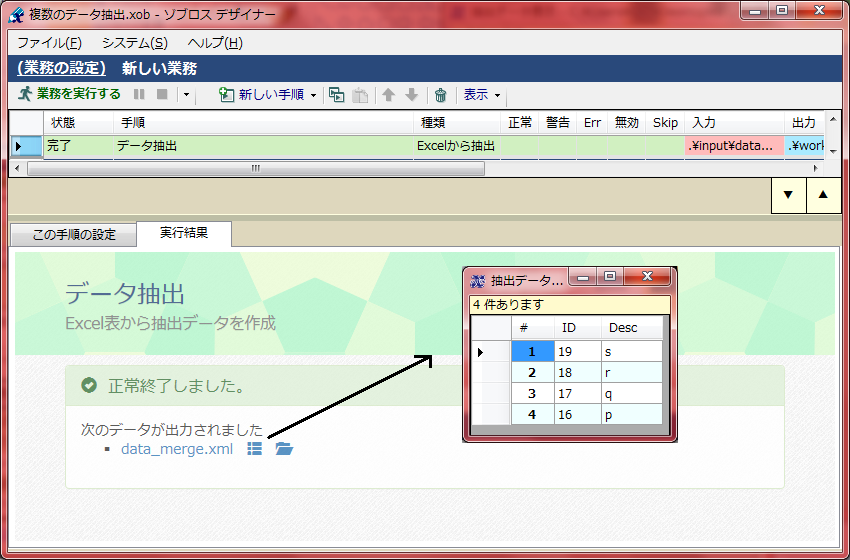Image resolution: width=850 pixels, height=560 pixels.
Task: Click the step list scroll left arrow
Action: click(x=17, y=169)
